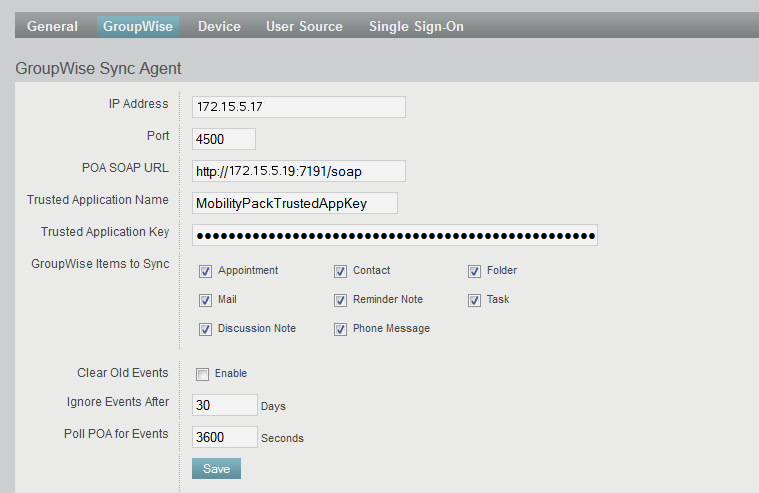Click the Ignore Events After days field
The image size is (759, 493).
(x=225, y=405)
